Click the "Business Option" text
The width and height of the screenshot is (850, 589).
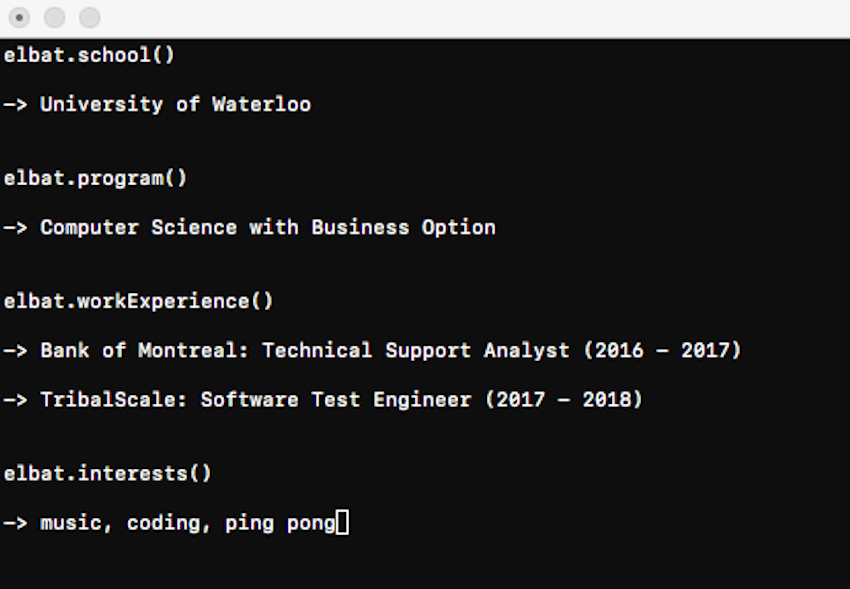click(403, 227)
